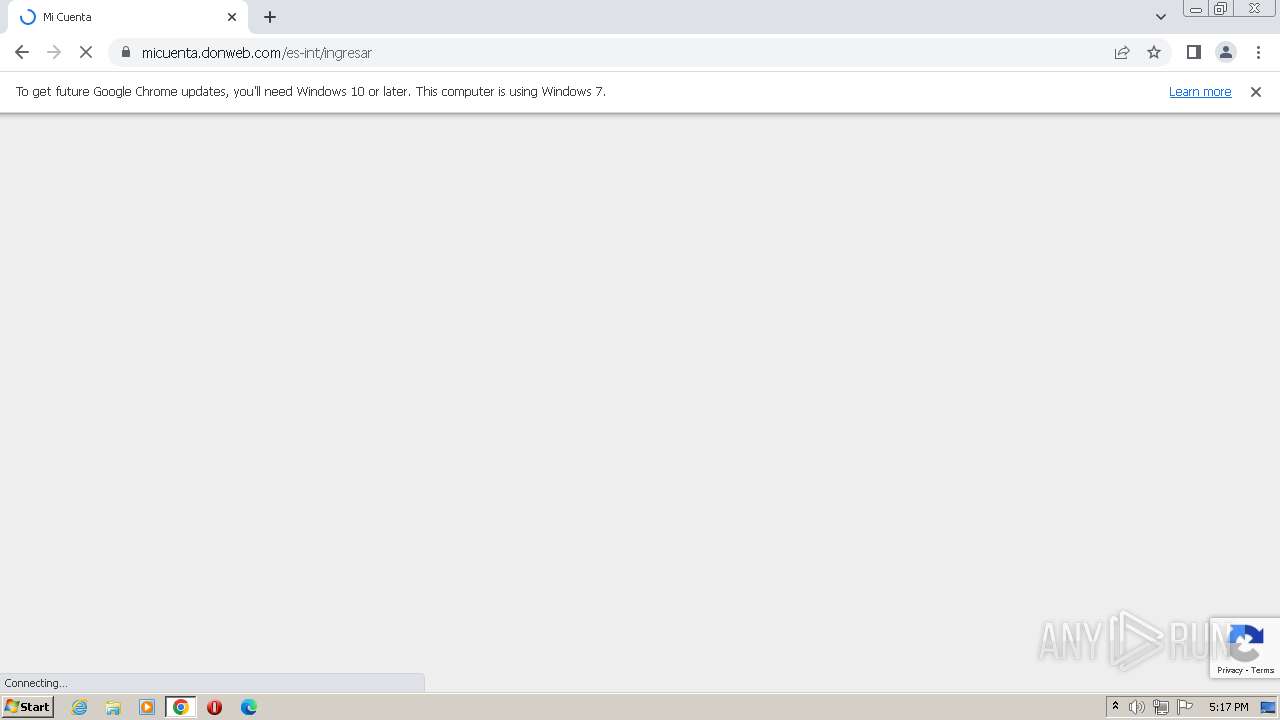This screenshot has height=720, width=1280.
Task: Open the Windows Start menu
Action: 27,707
